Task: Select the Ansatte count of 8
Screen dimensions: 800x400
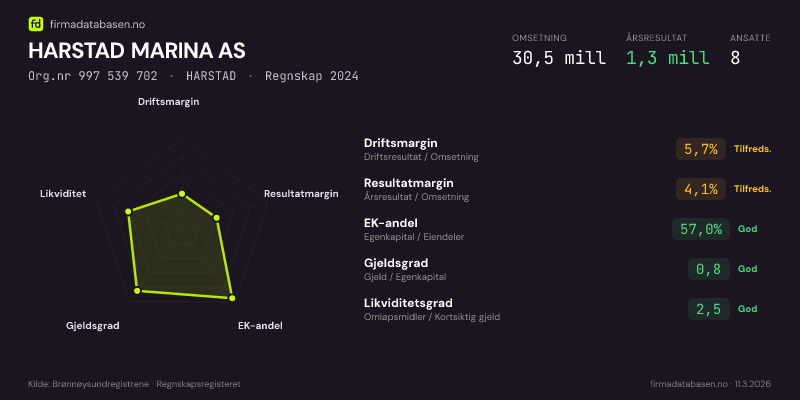Action: pos(735,58)
